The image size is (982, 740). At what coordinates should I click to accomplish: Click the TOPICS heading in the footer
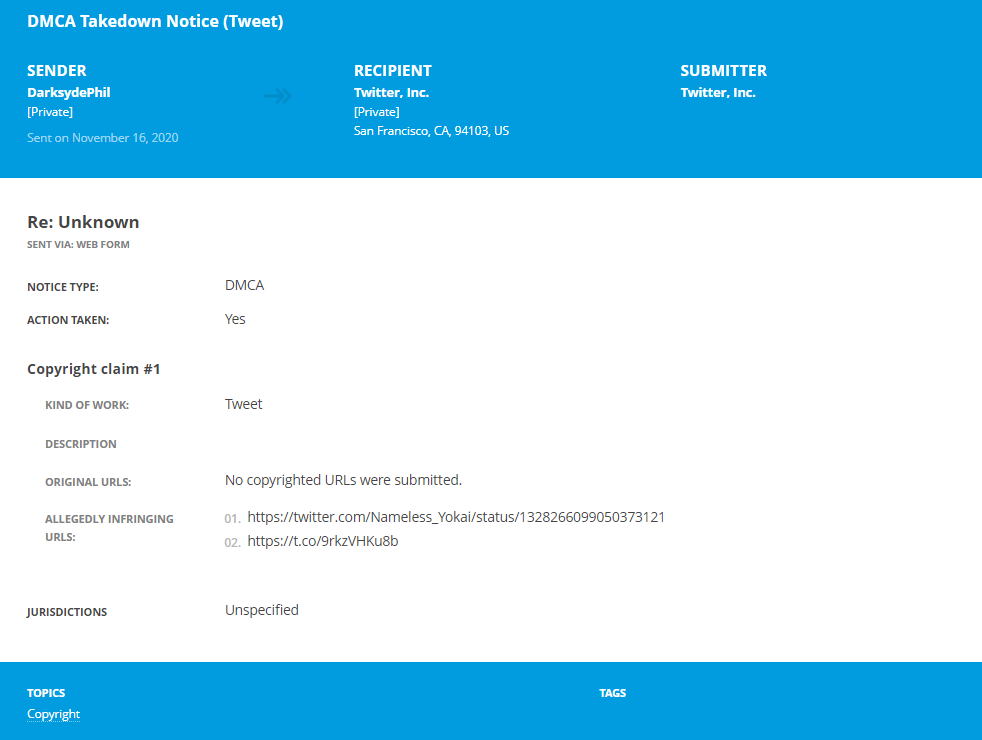(46, 693)
